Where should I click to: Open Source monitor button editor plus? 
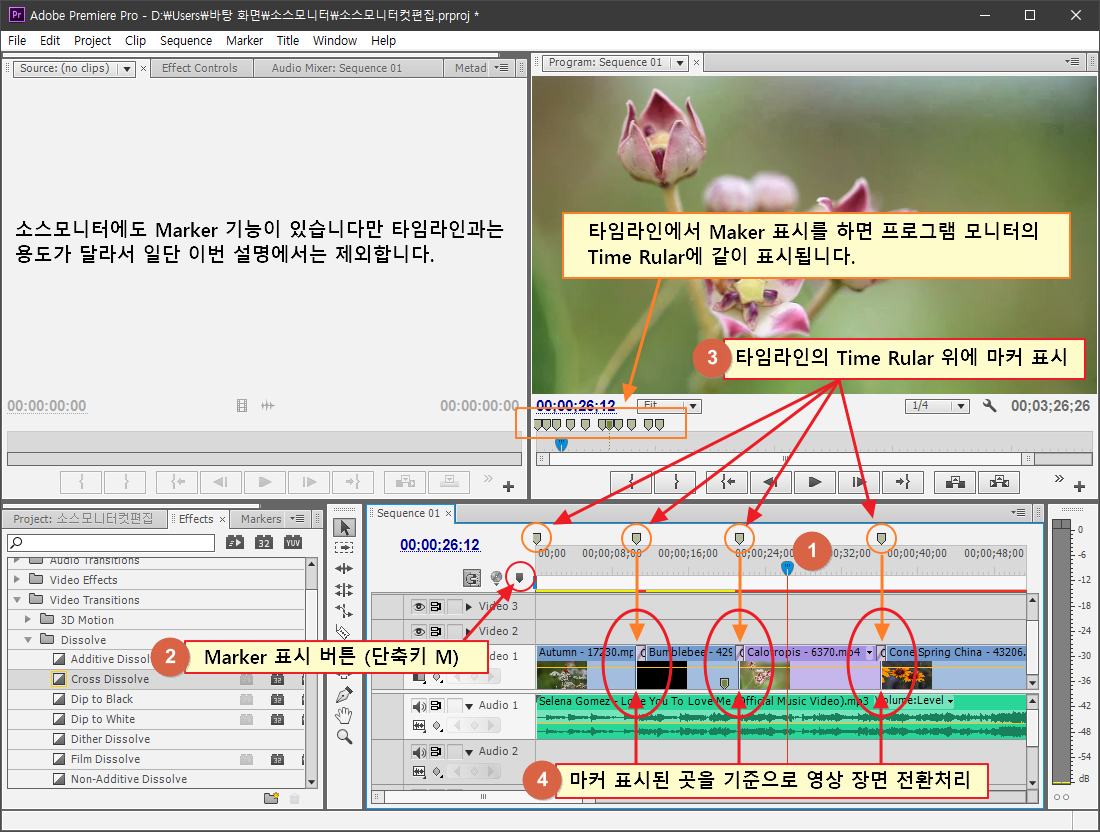click(x=509, y=486)
